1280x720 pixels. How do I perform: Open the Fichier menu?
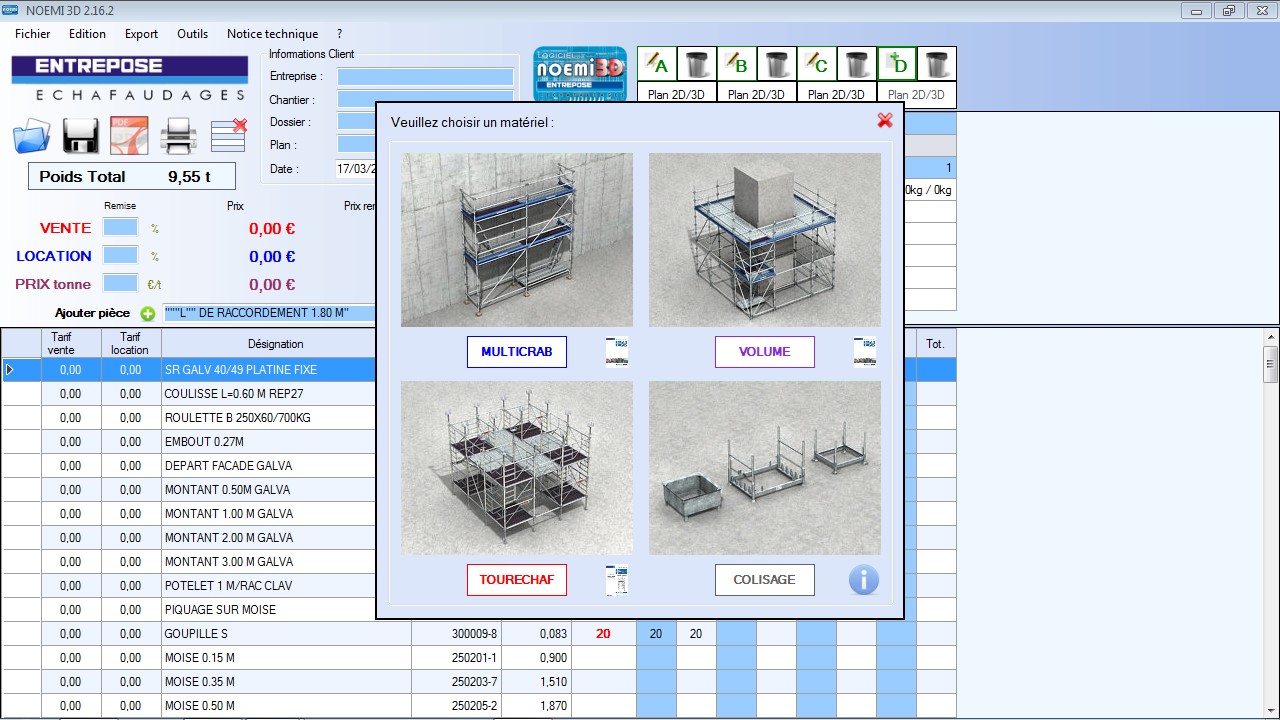pyautogui.click(x=33, y=33)
